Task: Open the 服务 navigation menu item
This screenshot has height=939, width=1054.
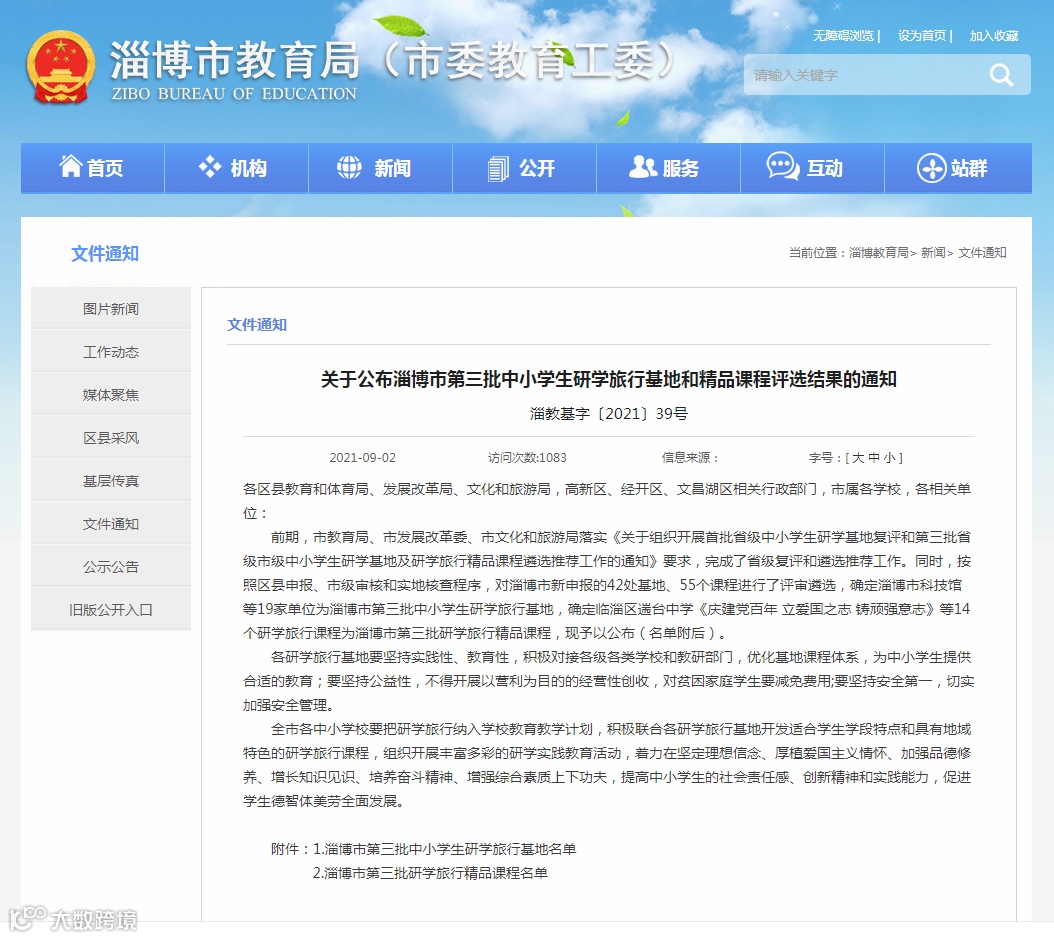Action: point(668,168)
